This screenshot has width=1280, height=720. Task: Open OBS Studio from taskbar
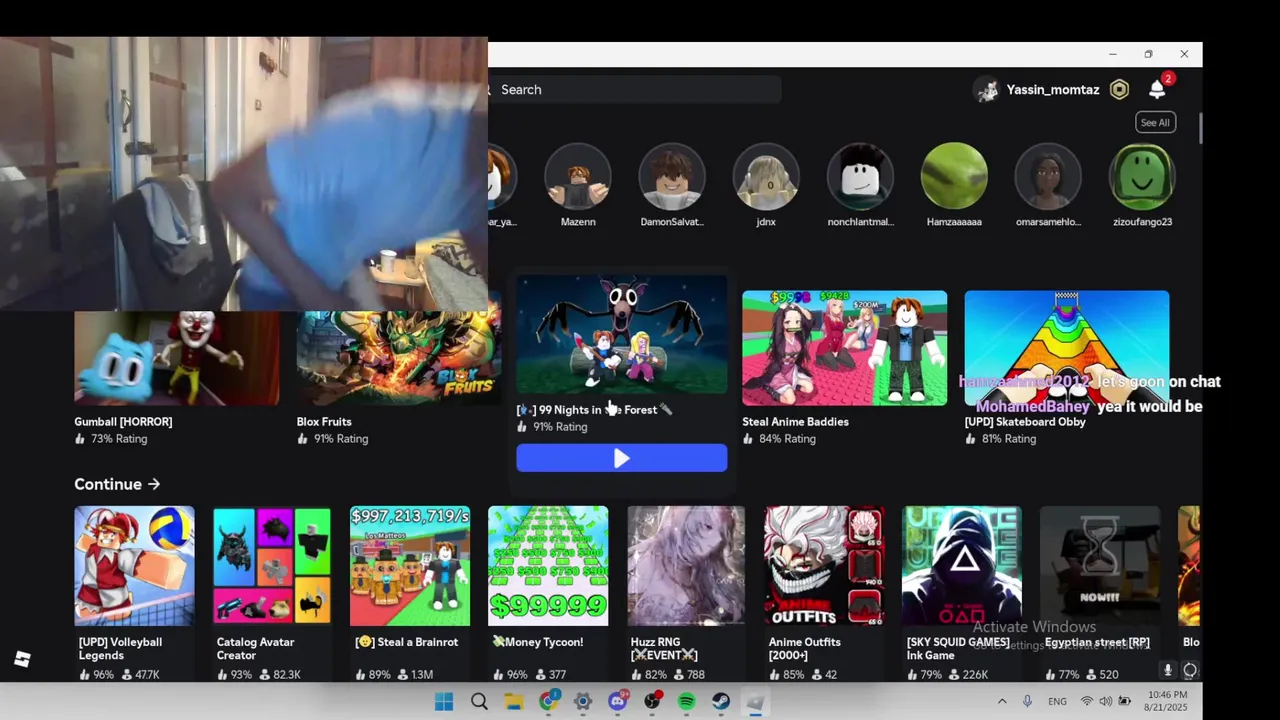coord(652,702)
